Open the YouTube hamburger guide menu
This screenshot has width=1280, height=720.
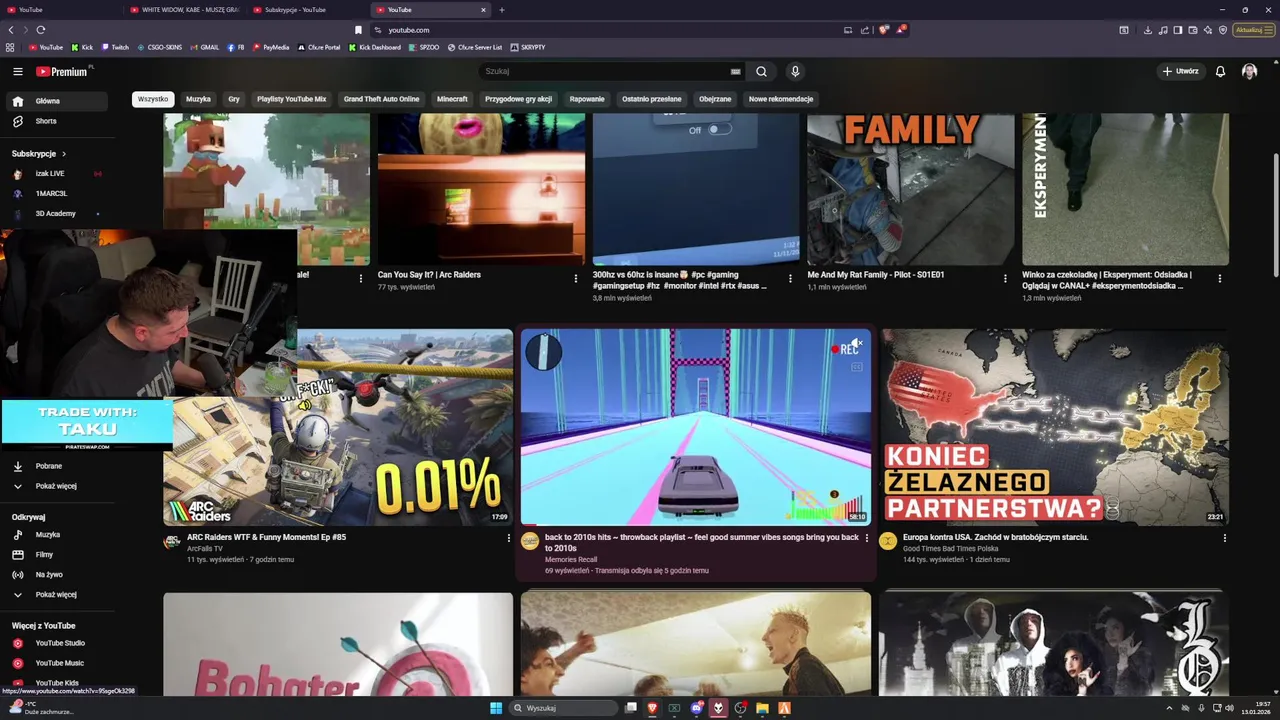(17, 71)
